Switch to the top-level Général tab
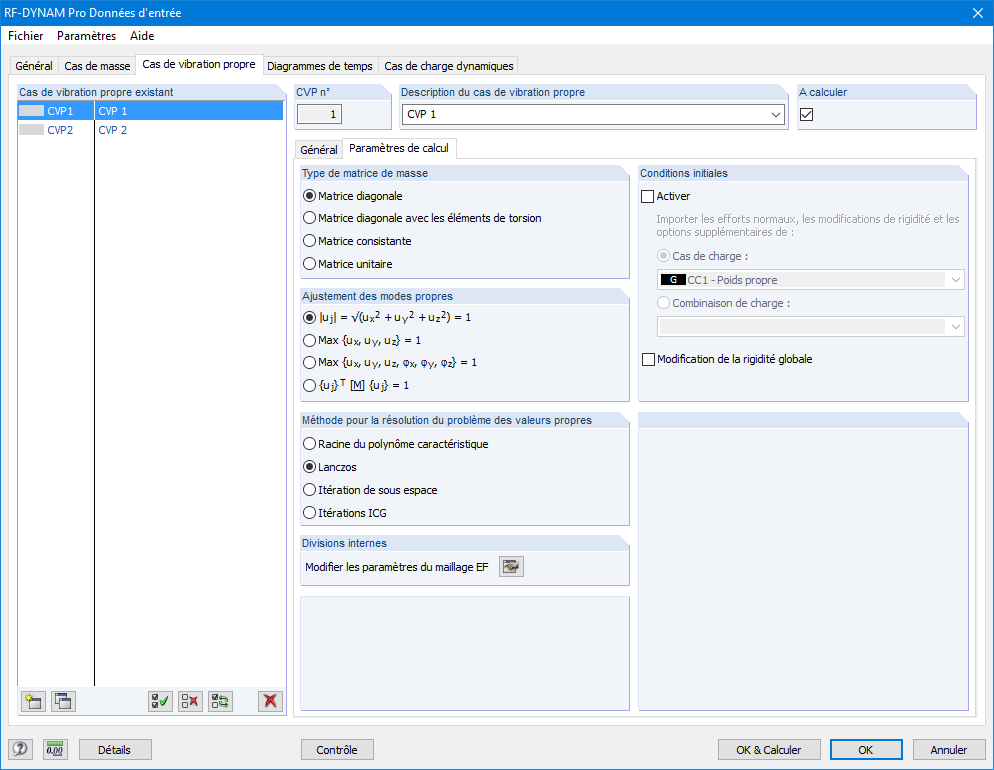The height and width of the screenshot is (770, 994). (x=34, y=66)
